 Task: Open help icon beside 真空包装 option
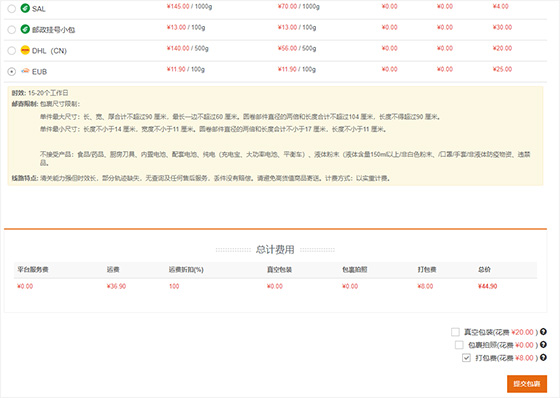543,332
